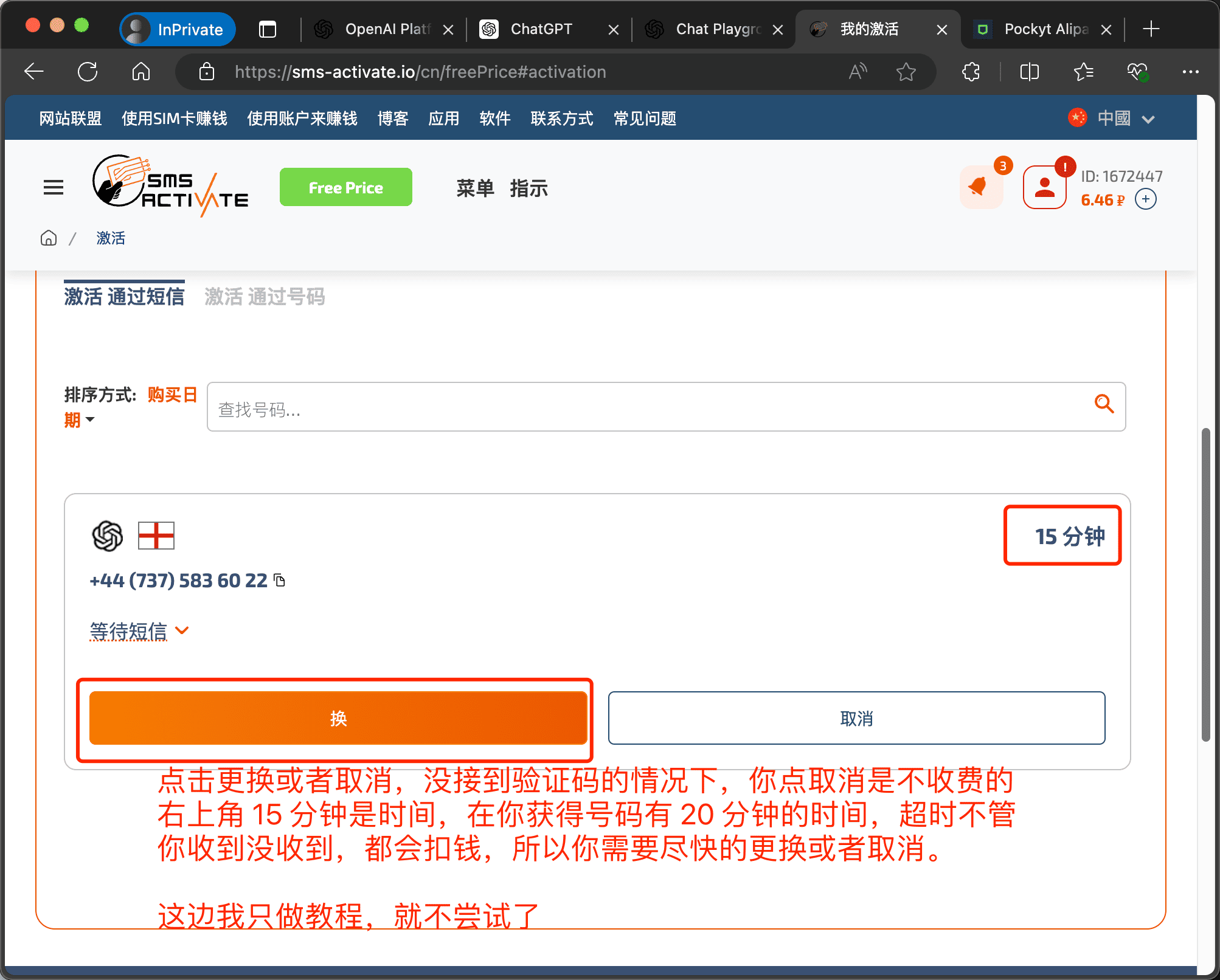Open the 排序方式 购买日期 sort dropdown
Image resolution: width=1220 pixels, height=980 pixels.
[90, 419]
